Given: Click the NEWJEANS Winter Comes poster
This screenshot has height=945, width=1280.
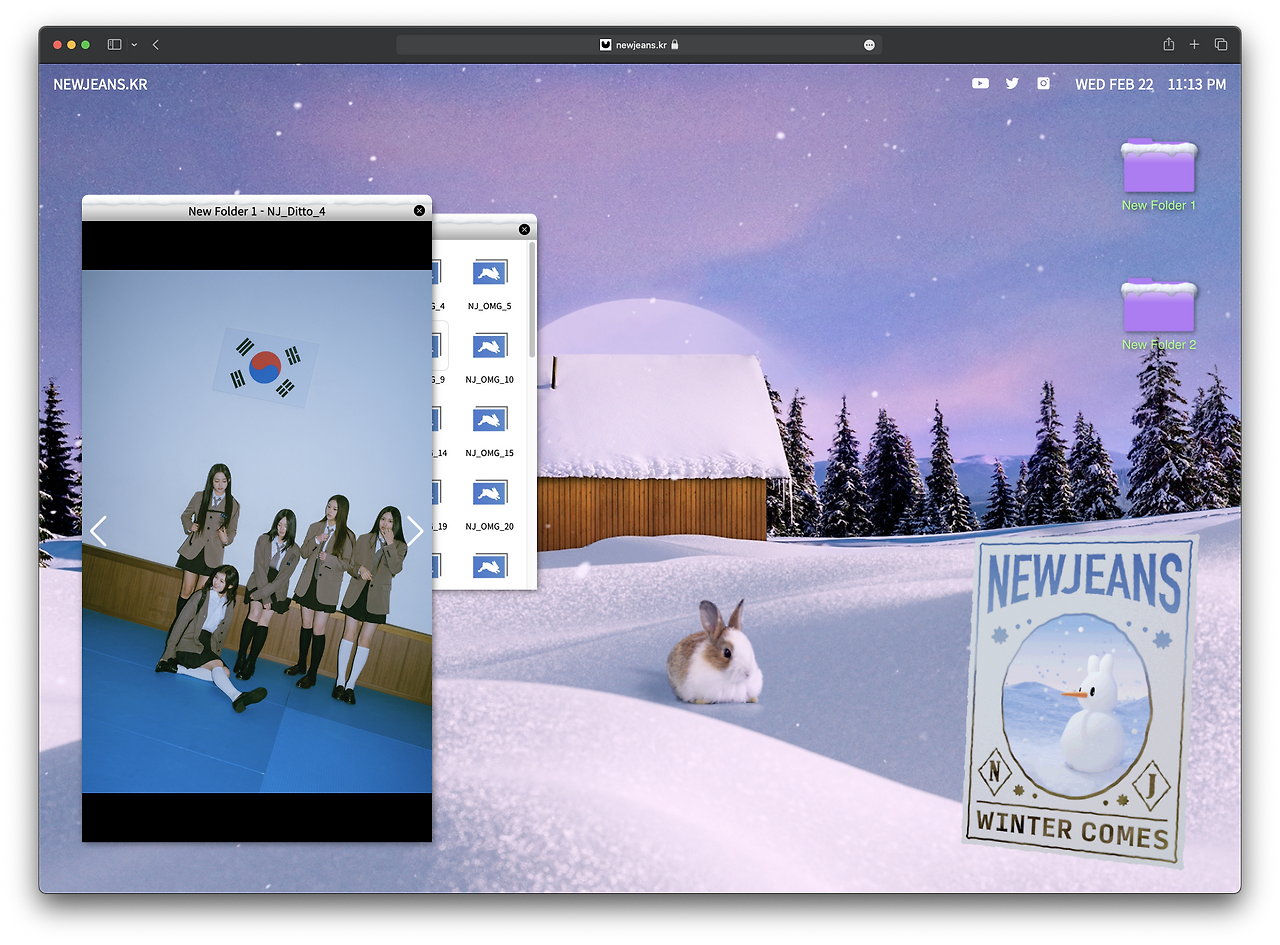Looking at the screenshot, I should coord(1079,700).
